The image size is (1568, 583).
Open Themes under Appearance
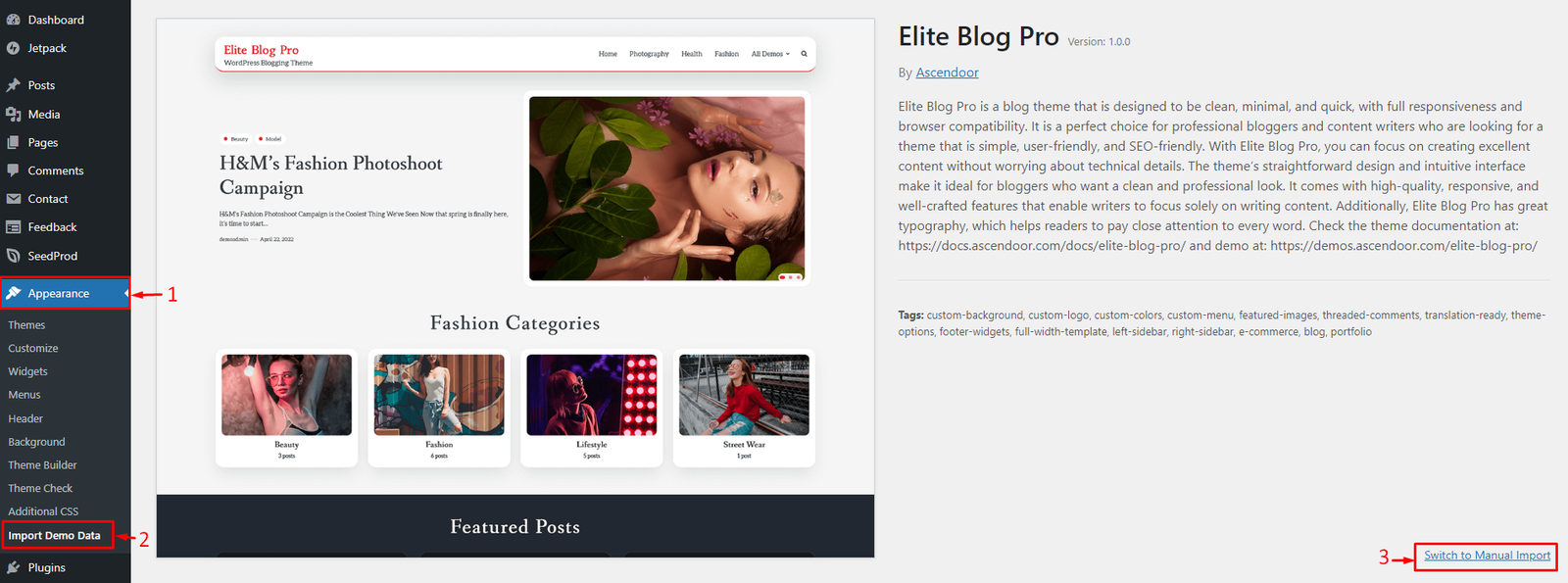coord(26,325)
